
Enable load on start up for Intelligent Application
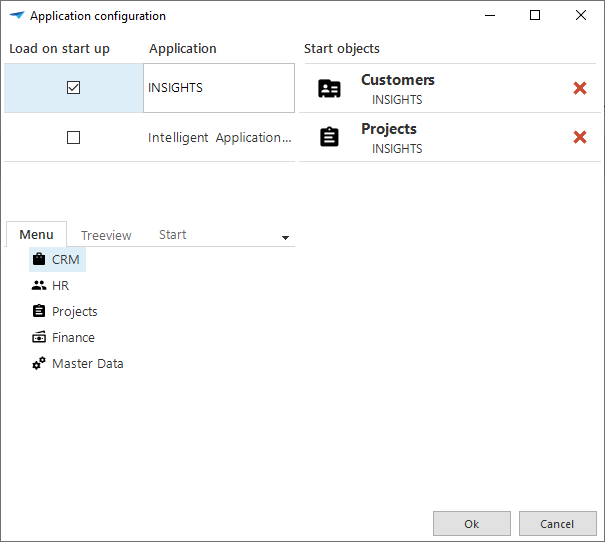[73, 138]
